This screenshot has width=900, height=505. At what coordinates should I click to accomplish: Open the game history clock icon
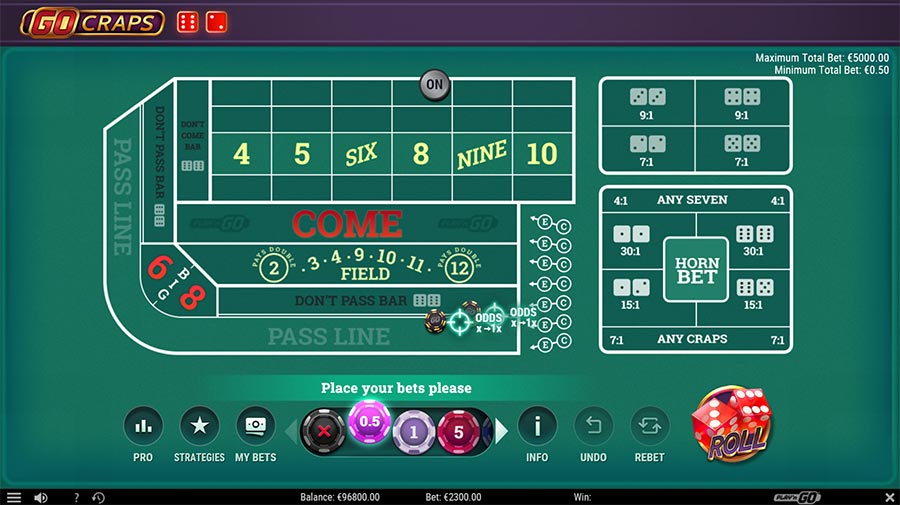click(98, 497)
